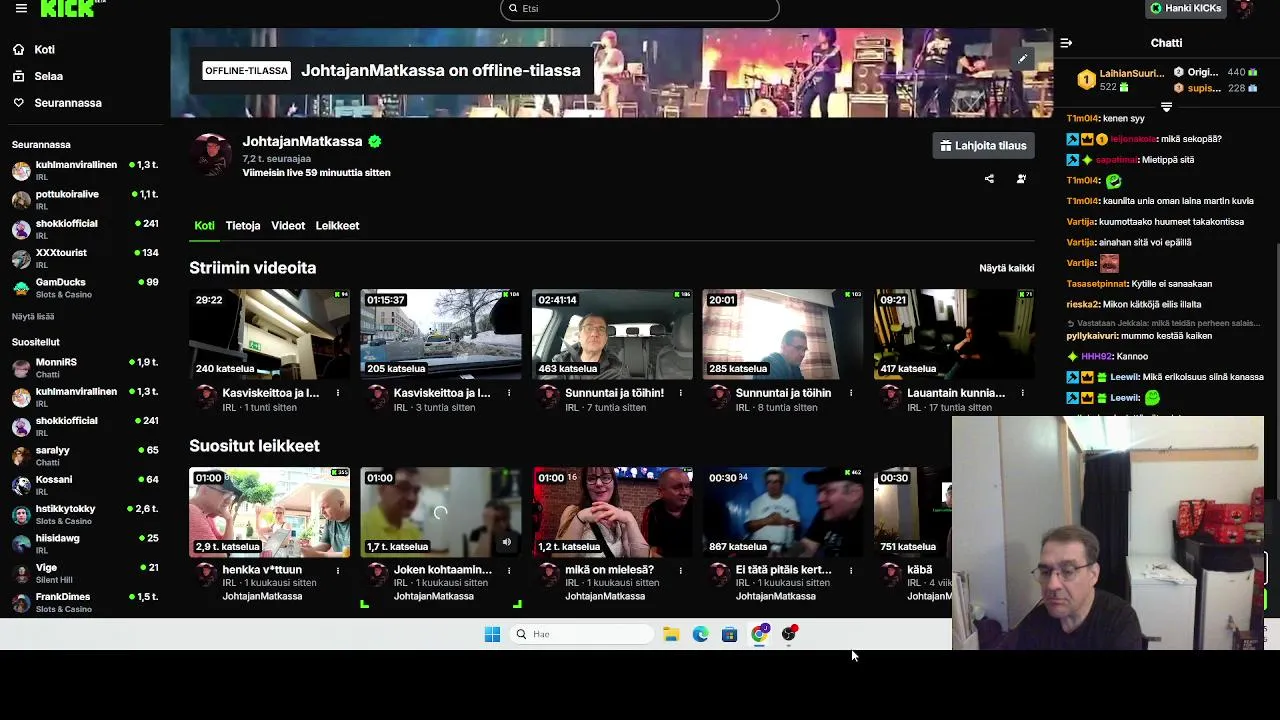Open the 29:22 stream video thumbnail
The image size is (1280, 720).
tap(269, 334)
